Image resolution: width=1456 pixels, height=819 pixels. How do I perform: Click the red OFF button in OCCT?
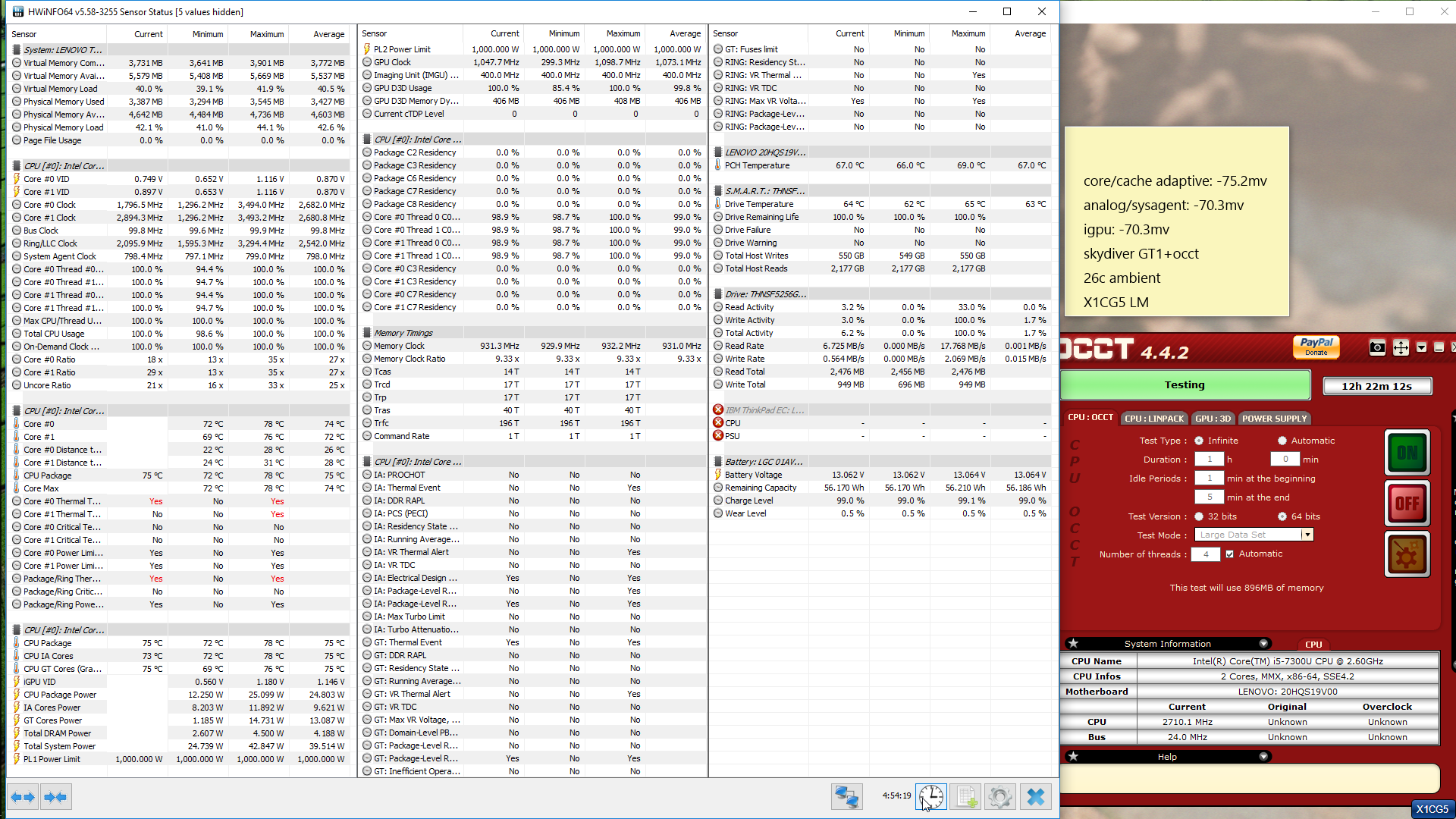pyautogui.click(x=1407, y=503)
